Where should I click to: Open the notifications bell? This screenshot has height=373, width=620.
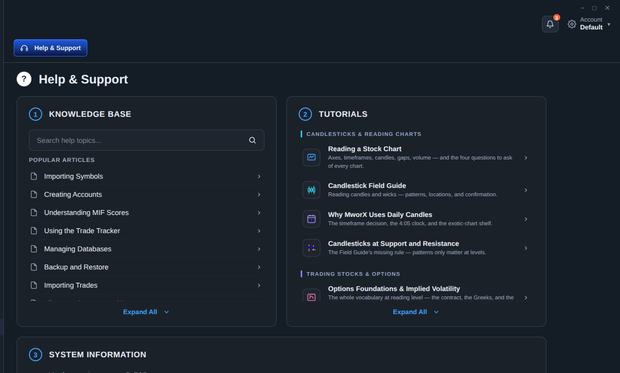(x=550, y=24)
